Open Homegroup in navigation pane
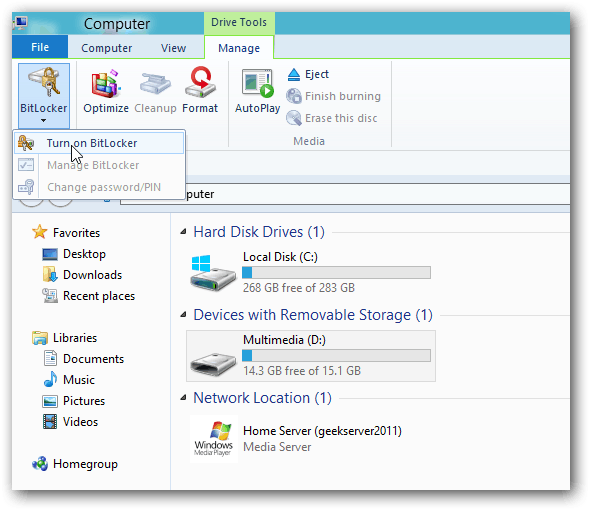The width and height of the screenshot is (590, 510). [85, 464]
